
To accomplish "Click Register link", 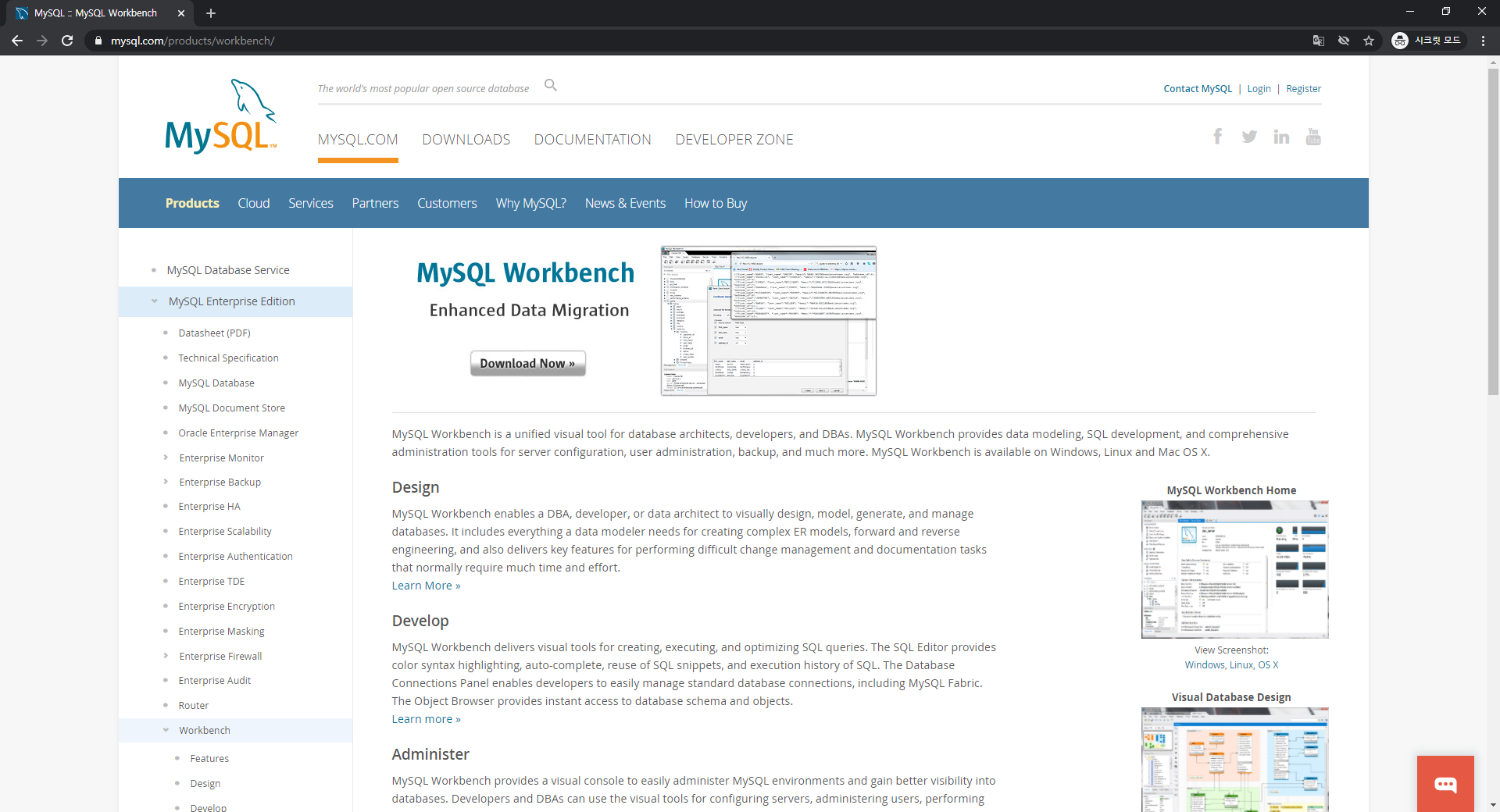I will (x=1303, y=88).
